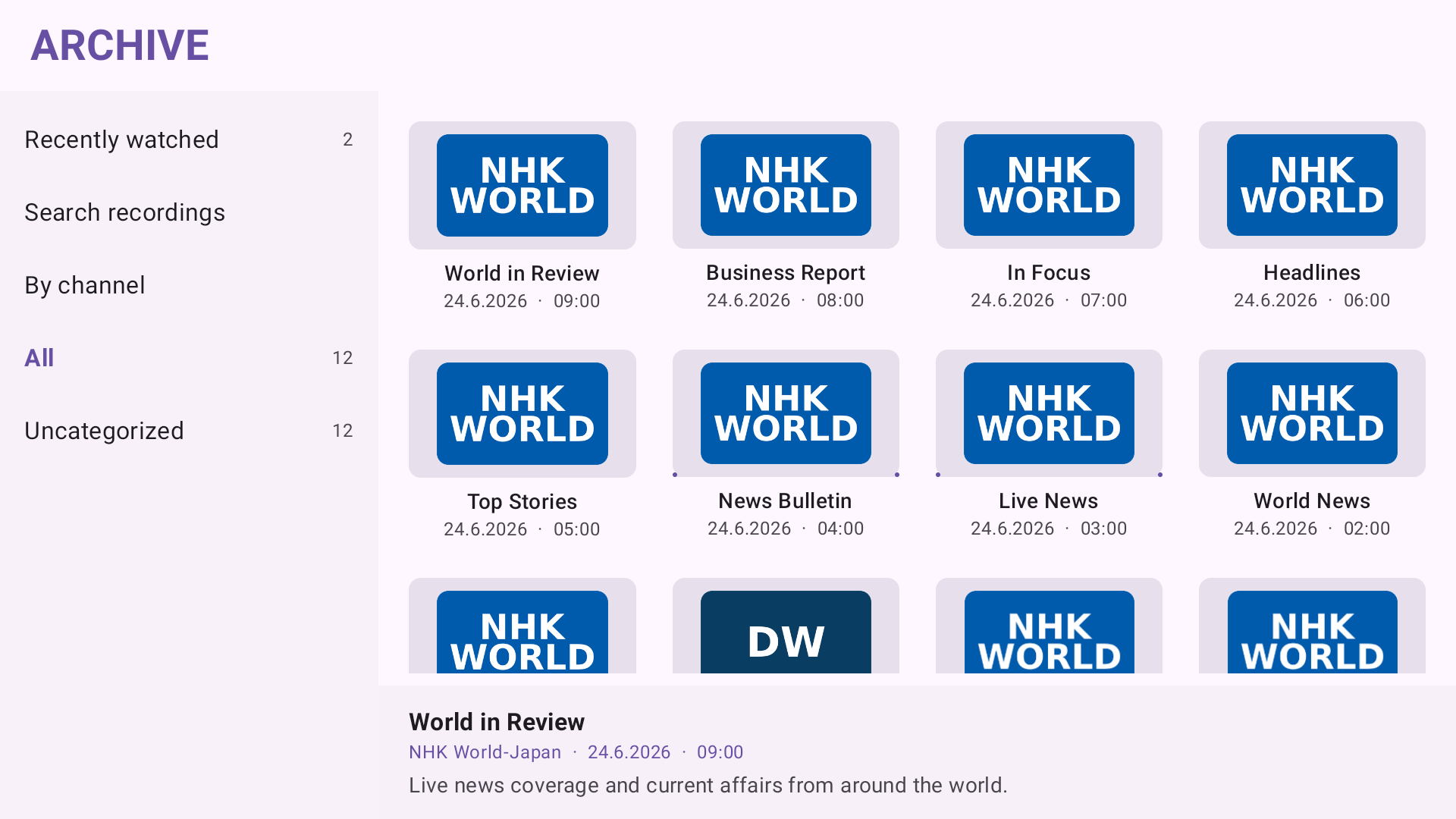Open Recently watched in the sidebar
This screenshot has width=1456, height=819.
point(189,140)
